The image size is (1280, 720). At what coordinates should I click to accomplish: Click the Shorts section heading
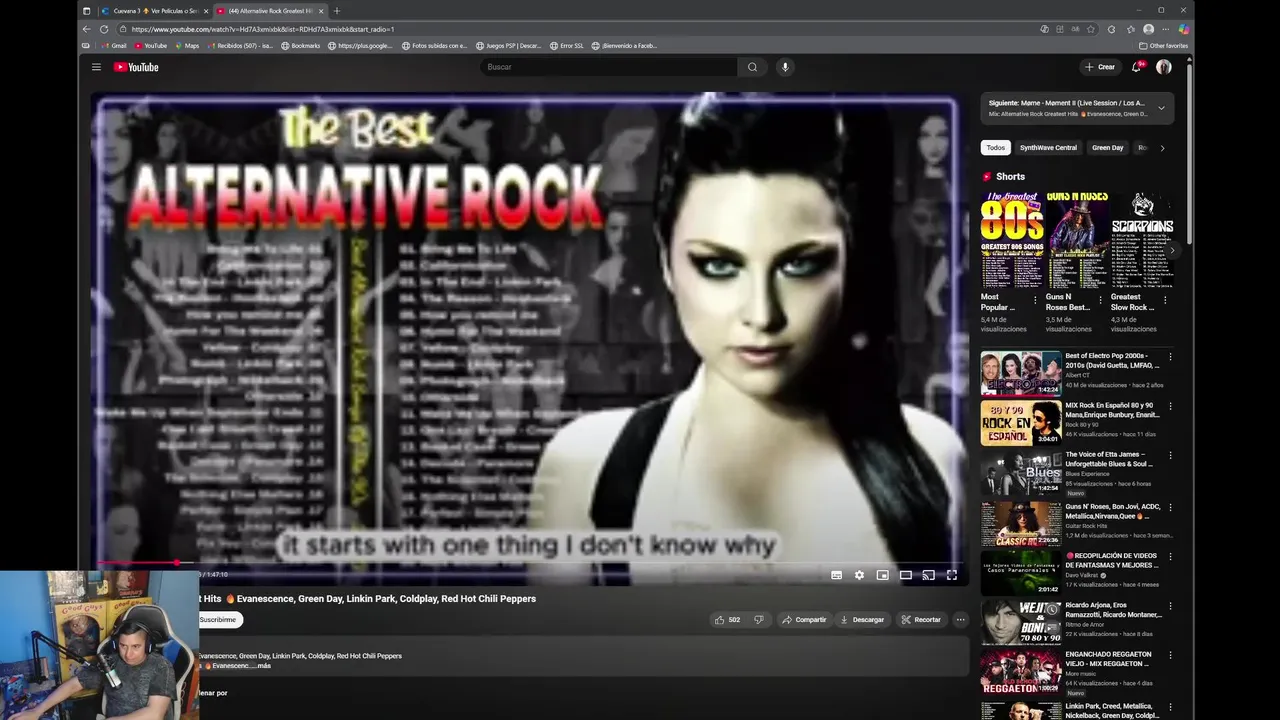tap(1010, 177)
